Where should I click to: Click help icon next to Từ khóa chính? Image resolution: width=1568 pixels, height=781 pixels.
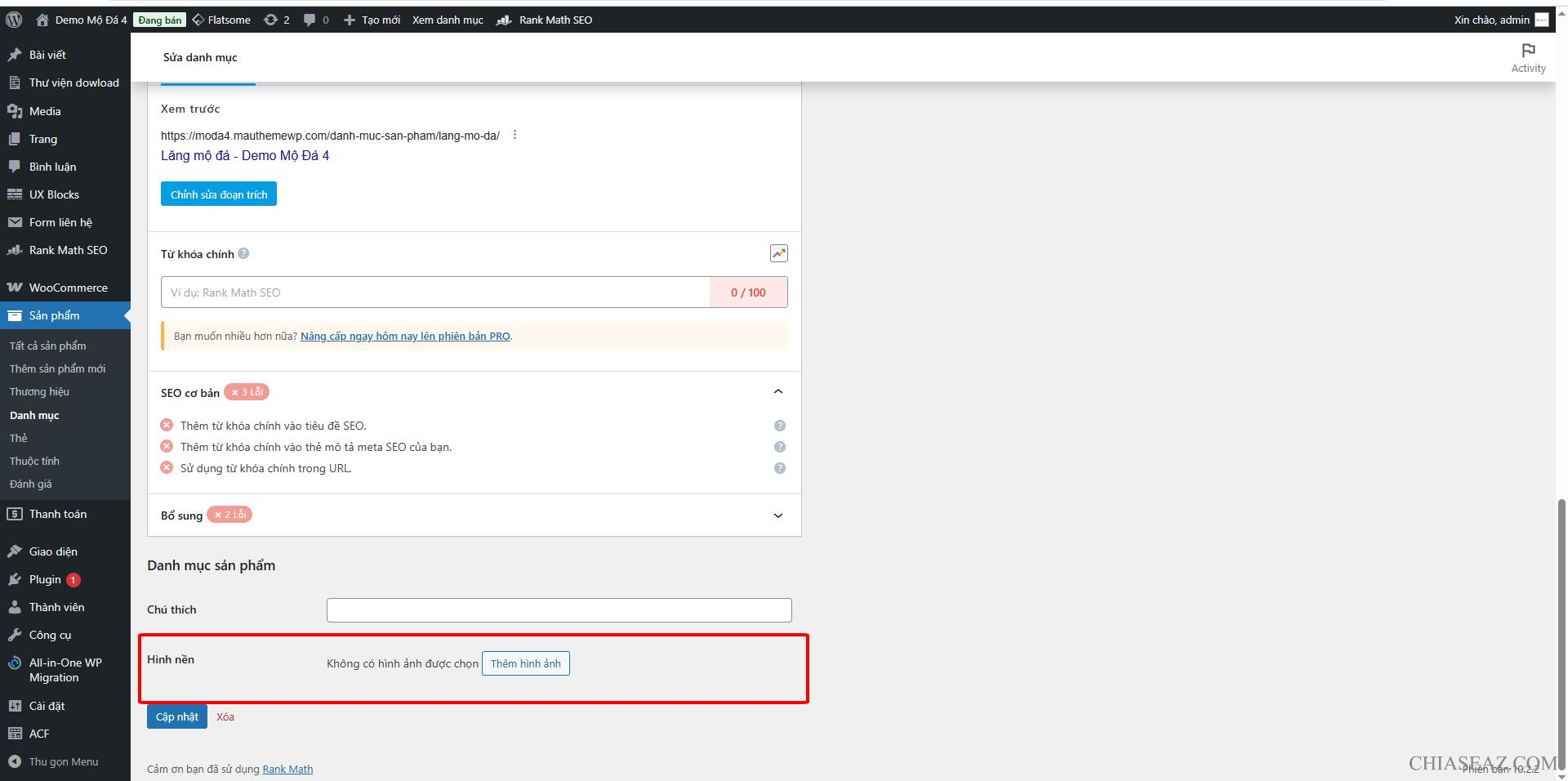243,254
